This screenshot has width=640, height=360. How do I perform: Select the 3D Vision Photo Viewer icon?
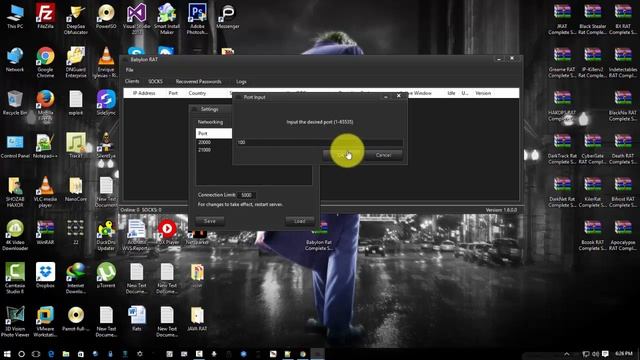(x=15, y=322)
